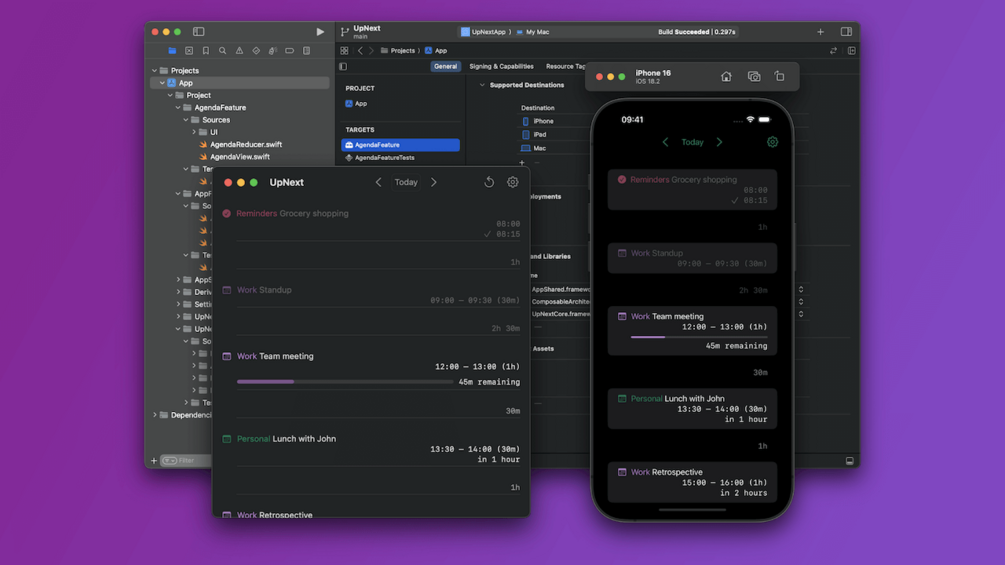Go to next day in UpNext Mac window

tap(434, 182)
